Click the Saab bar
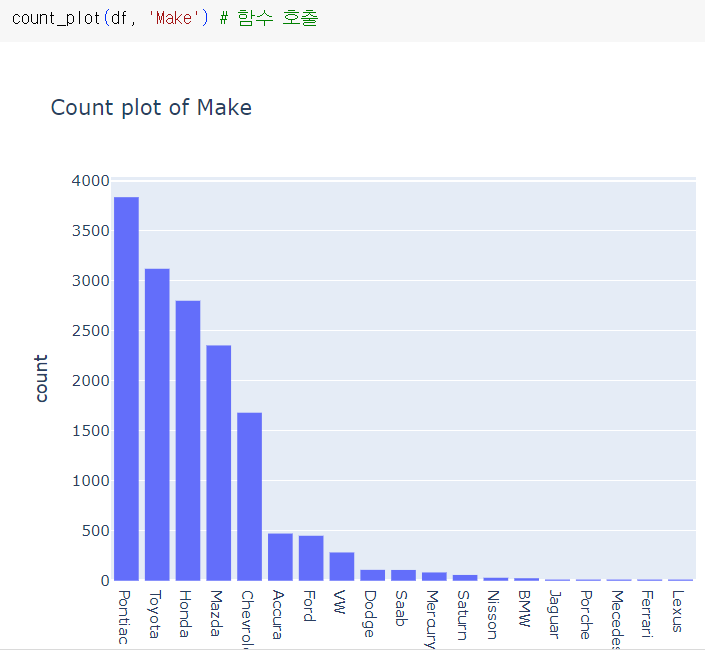Viewport: 705px width, 650px height. [403, 575]
